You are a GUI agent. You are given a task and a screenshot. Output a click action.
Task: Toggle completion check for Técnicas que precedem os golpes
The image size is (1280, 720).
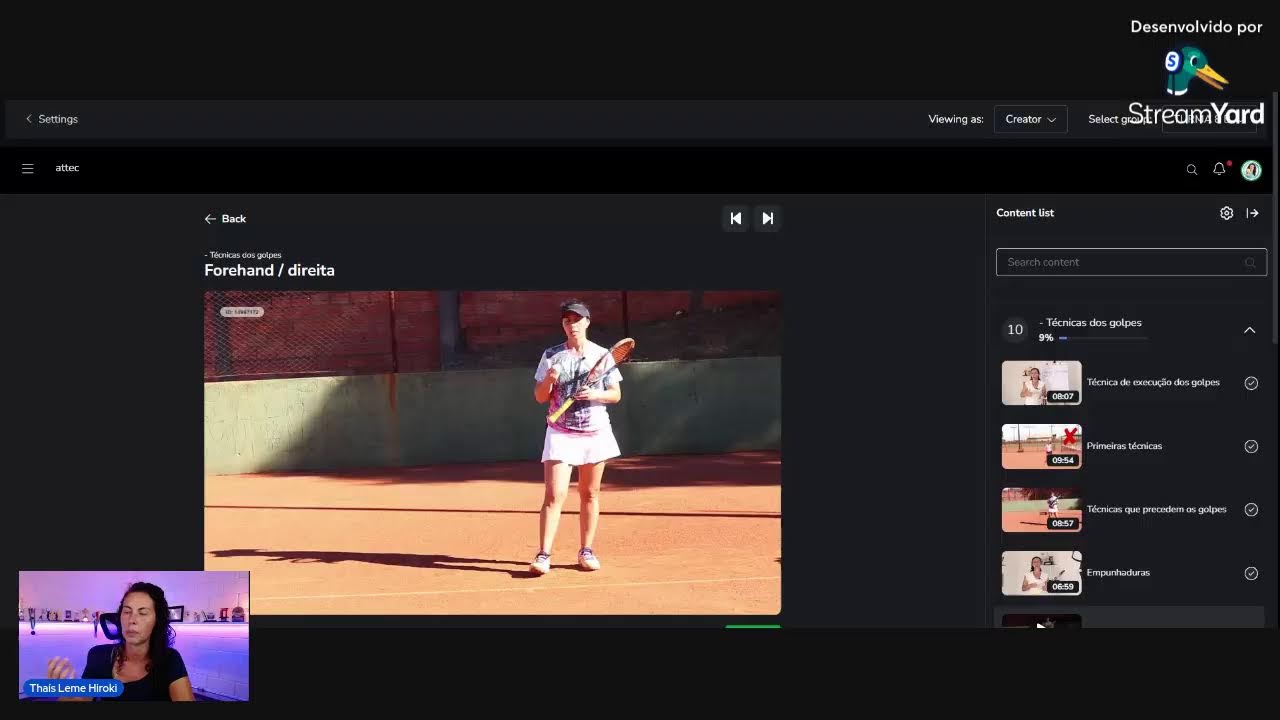pyautogui.click(x=1251, y=510)
